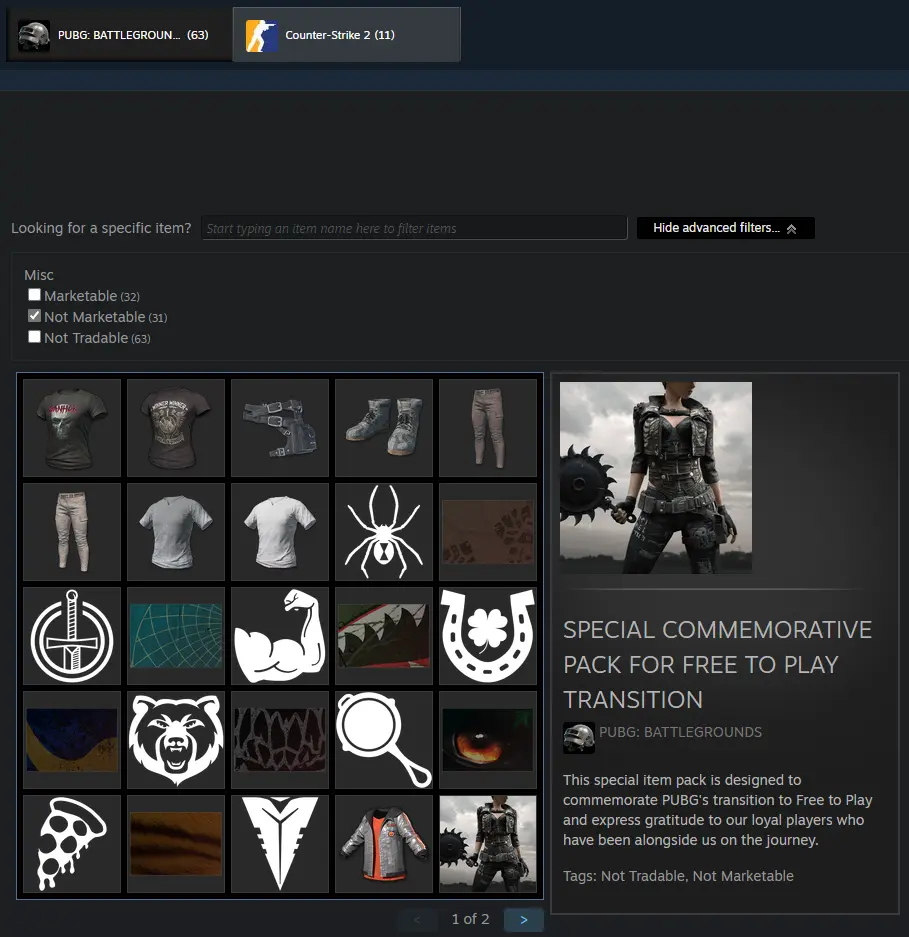
Task: Enable the Marketable filter checkbox
Action: [x=35, y=295]
